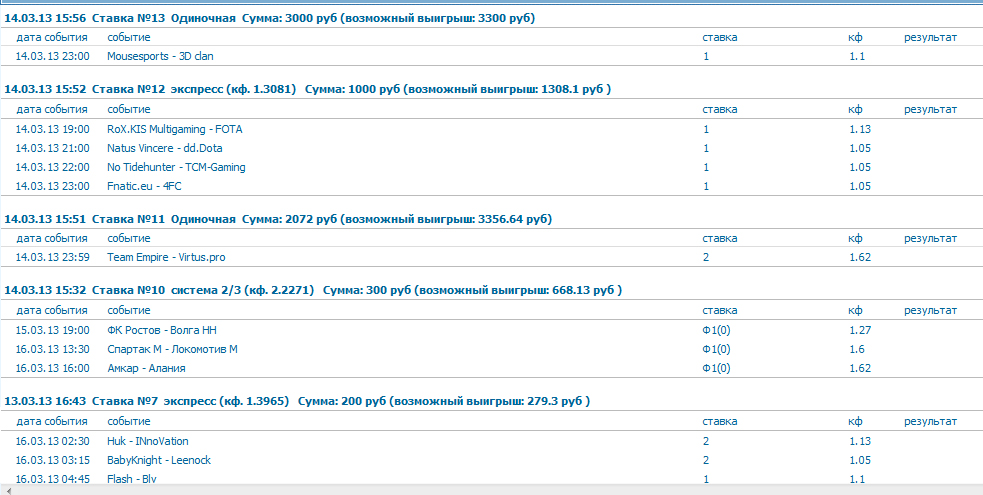Click the ставка column header under Ставка №10
The height and width of the screenshot is (495, 983).
pyautogui.click(x=720, y=310)
